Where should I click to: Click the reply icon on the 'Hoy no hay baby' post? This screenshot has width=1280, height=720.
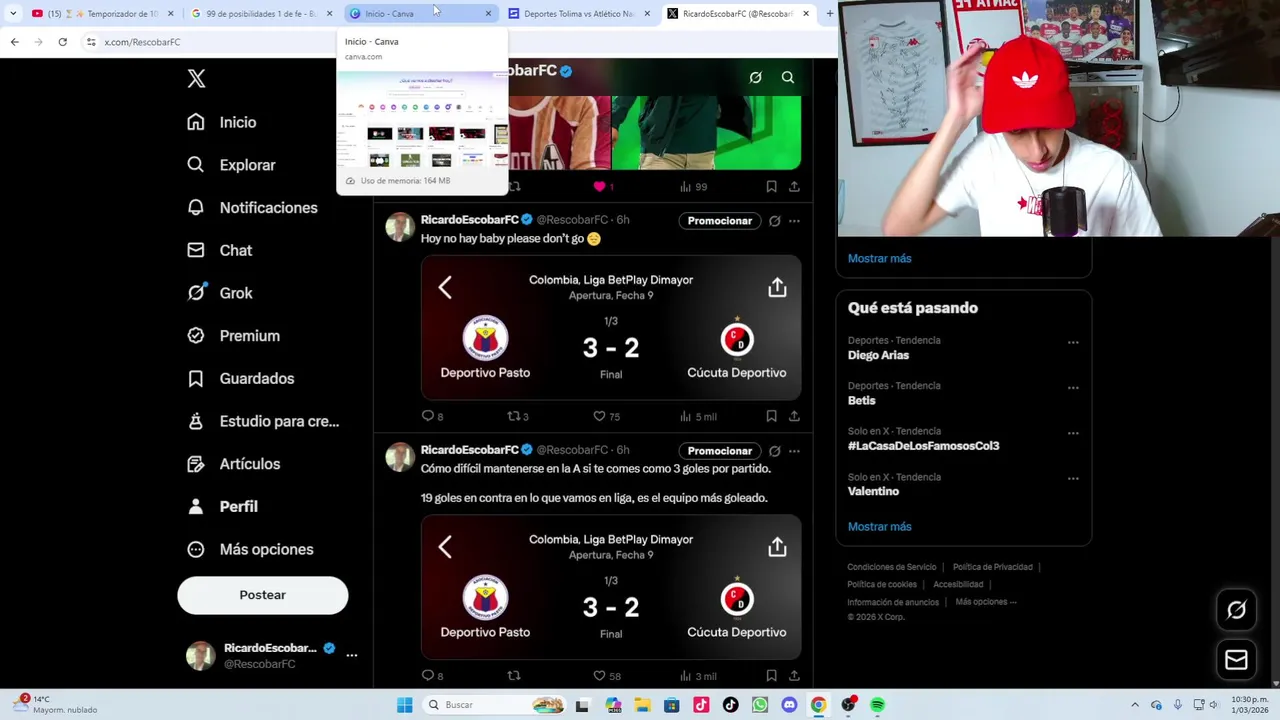(428, 416)
